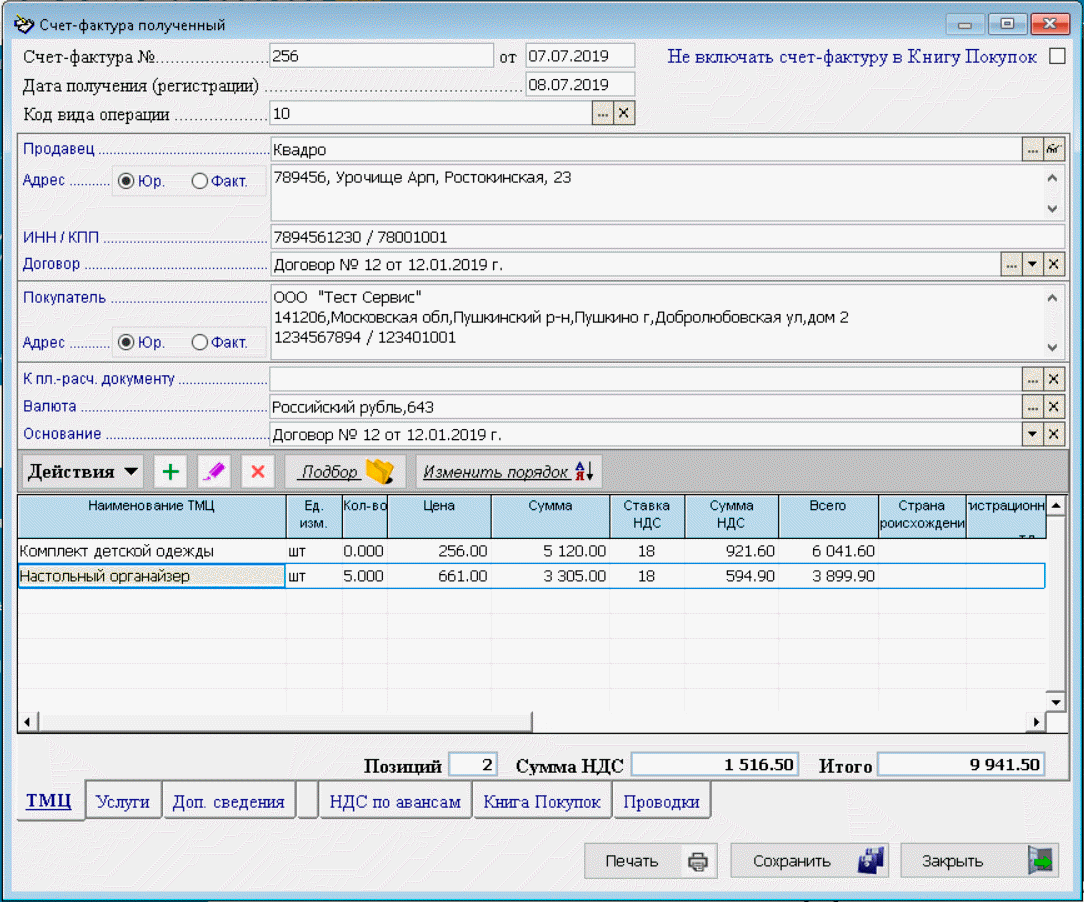Click the table's vertical scroll up arrow
The height and width of the screenshot is (902, 1084).
point(1056,506)
